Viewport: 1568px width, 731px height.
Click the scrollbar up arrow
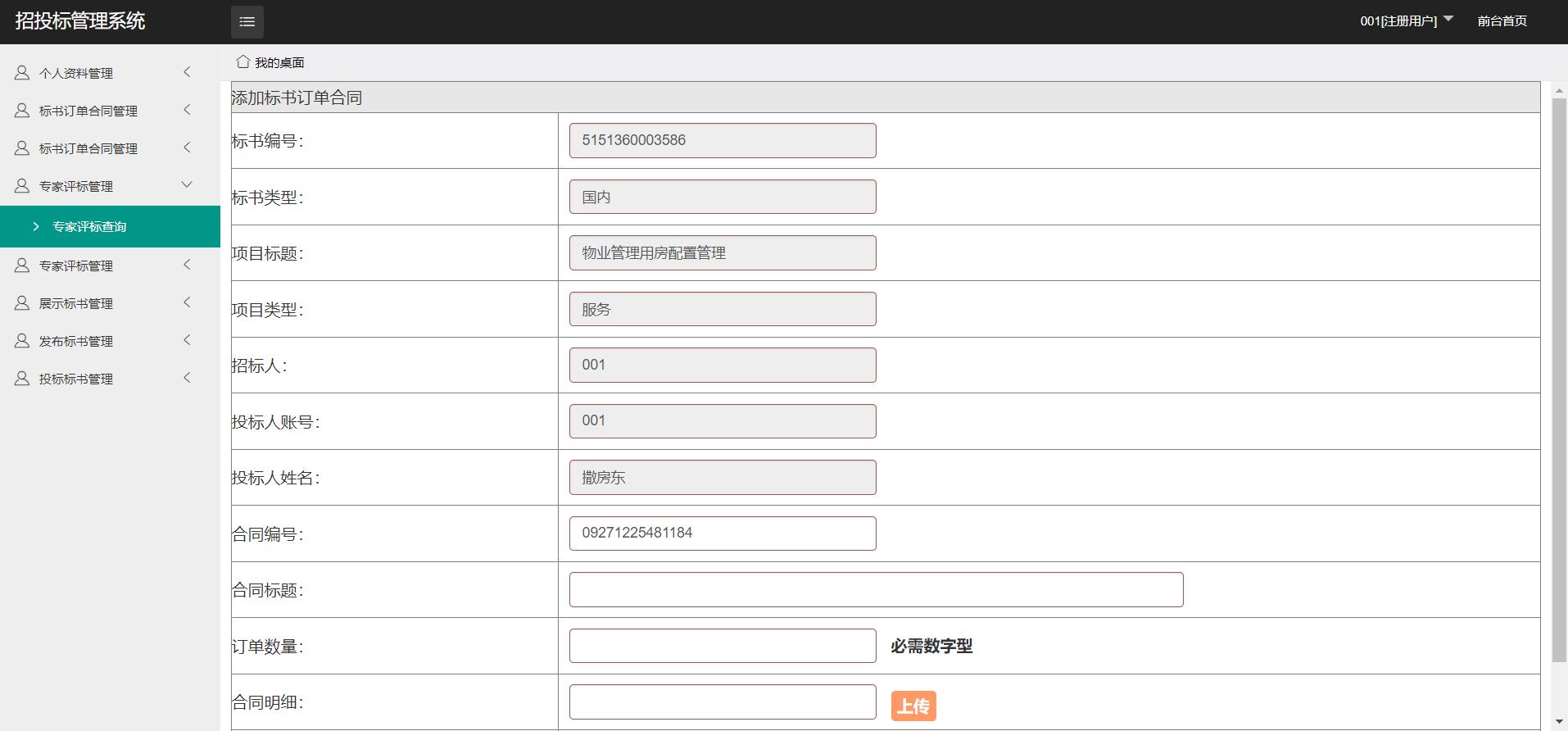(x=1560, y=89)
